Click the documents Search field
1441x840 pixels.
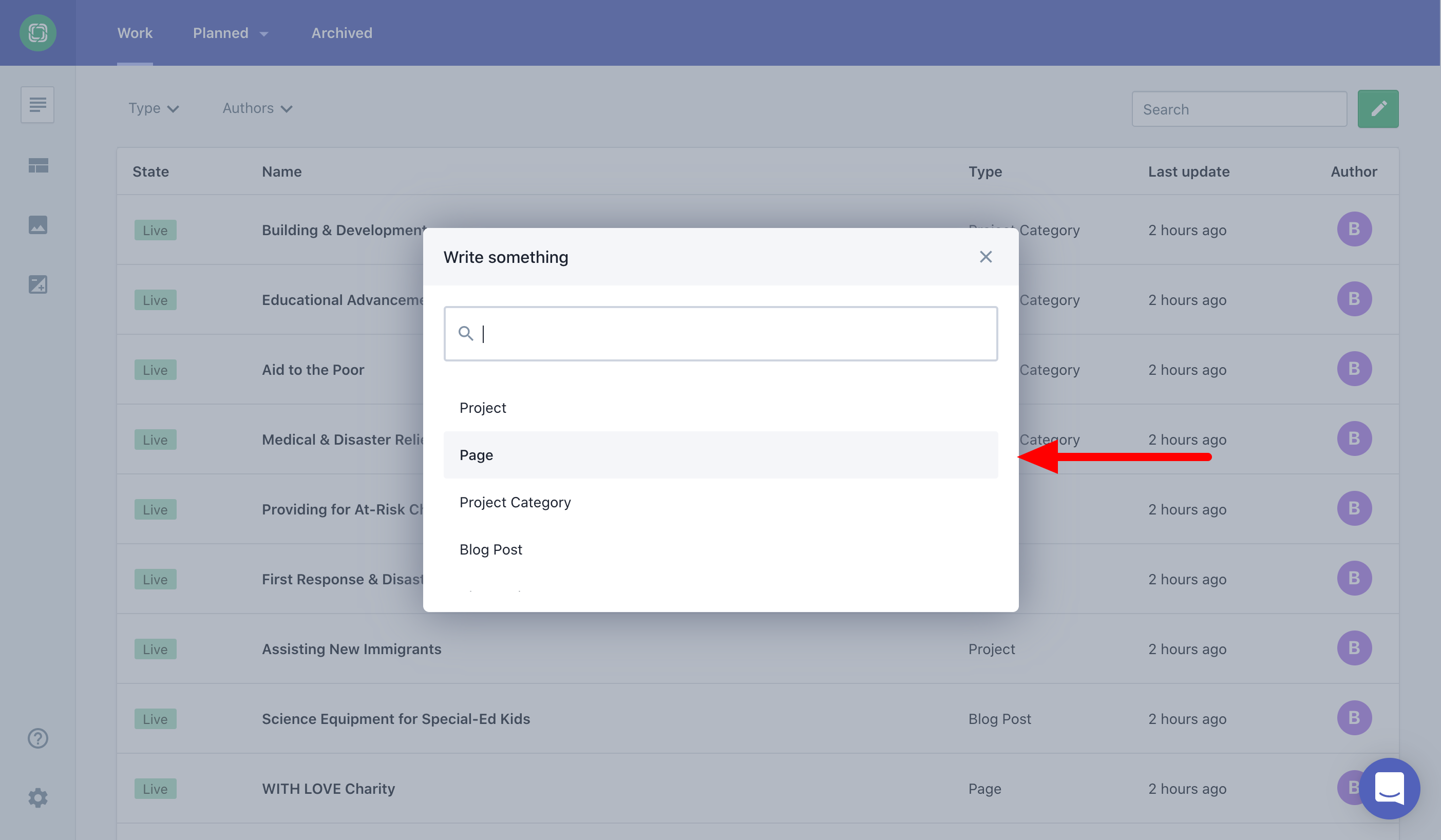point(1239,109)
